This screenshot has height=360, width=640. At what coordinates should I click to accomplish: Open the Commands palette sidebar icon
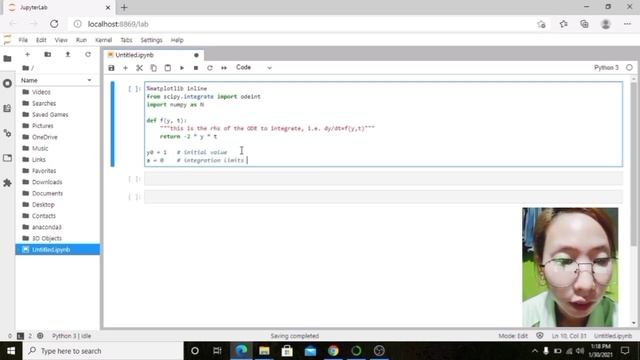tap(7, 108)
